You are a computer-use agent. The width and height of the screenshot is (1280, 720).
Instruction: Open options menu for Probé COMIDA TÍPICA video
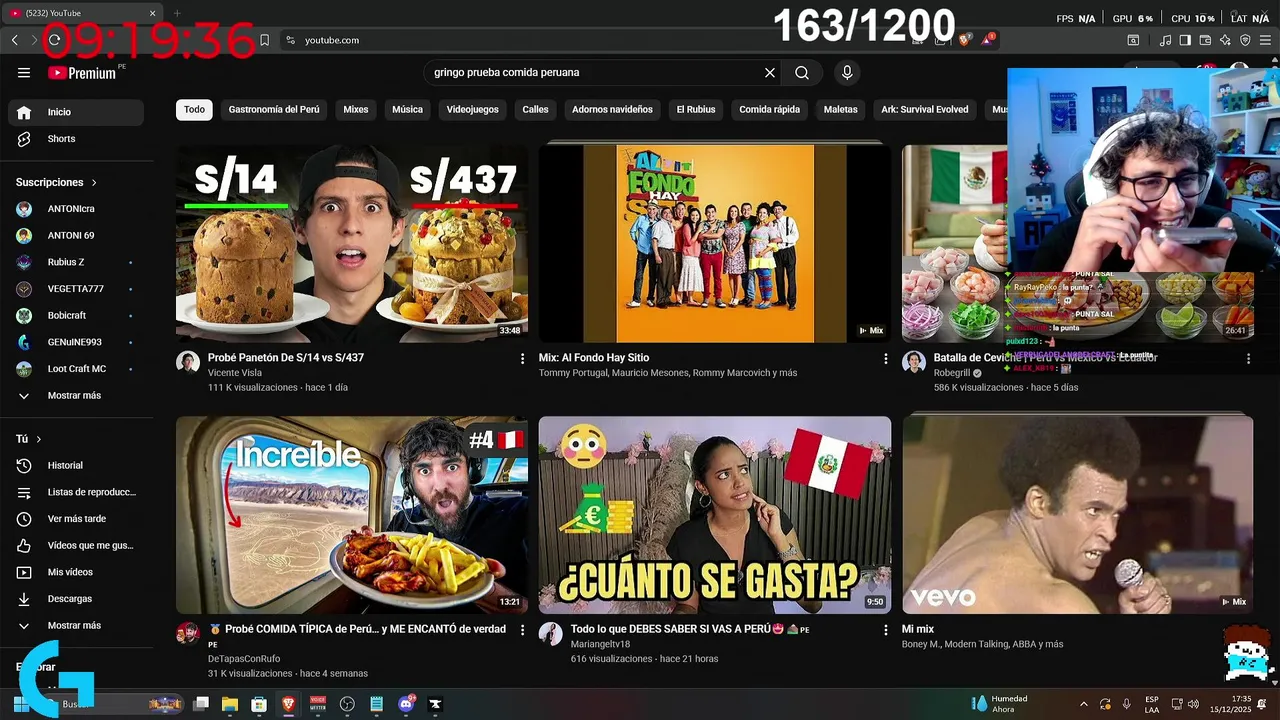click(522, 630)
